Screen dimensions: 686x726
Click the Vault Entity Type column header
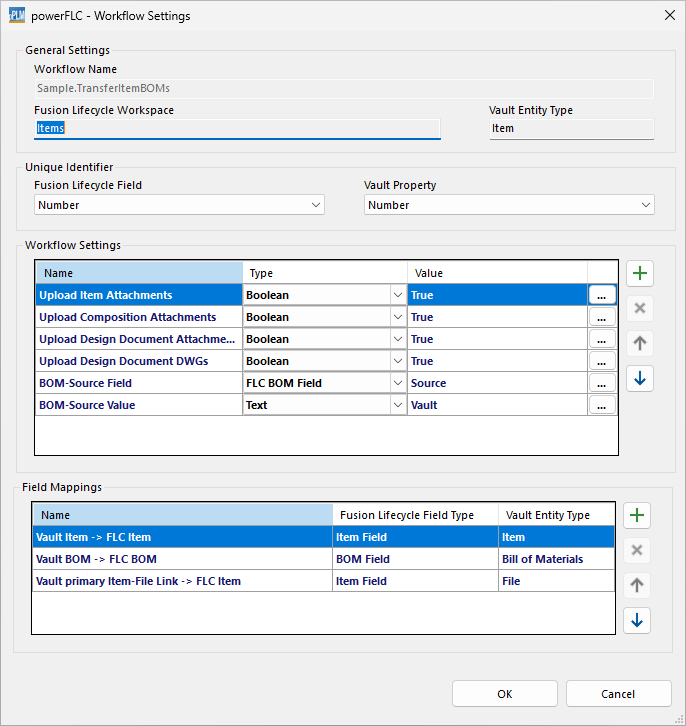[556, 515]
